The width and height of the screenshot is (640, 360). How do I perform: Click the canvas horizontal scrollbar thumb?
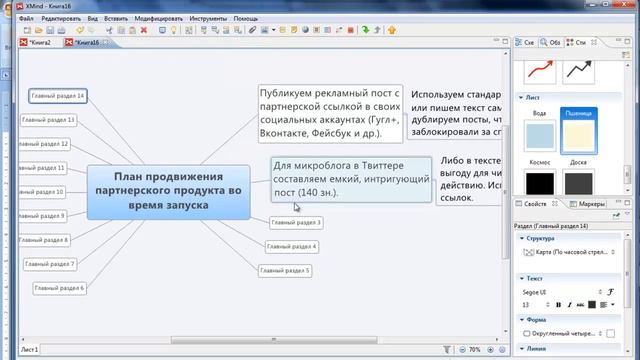tap(274, 340)
